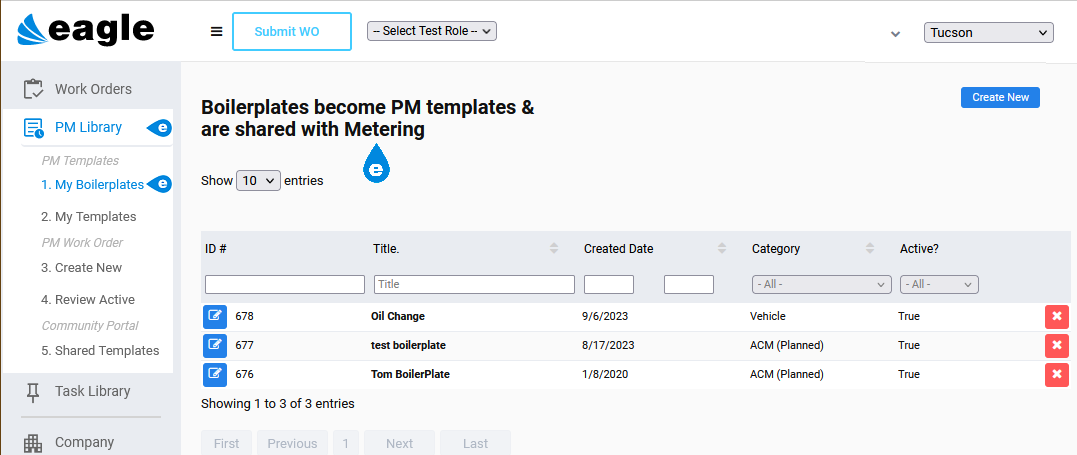Click the hamburger menu icon
Image resolution: width=1077 pixels, height=455 pixels.
tap(216, 32)
